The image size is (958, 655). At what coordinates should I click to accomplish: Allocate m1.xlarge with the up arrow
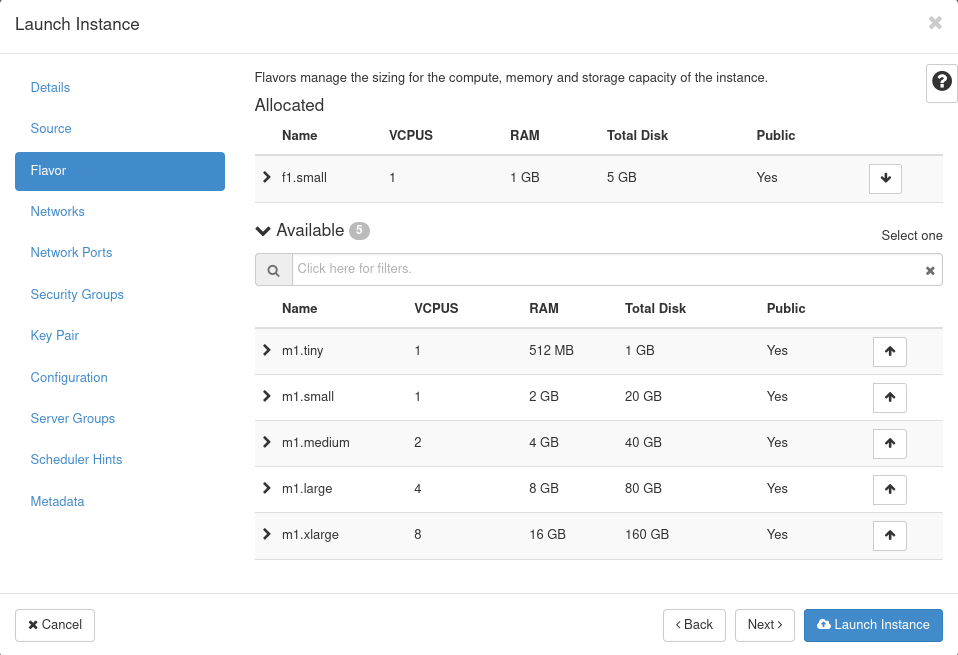tap(890, 535)
